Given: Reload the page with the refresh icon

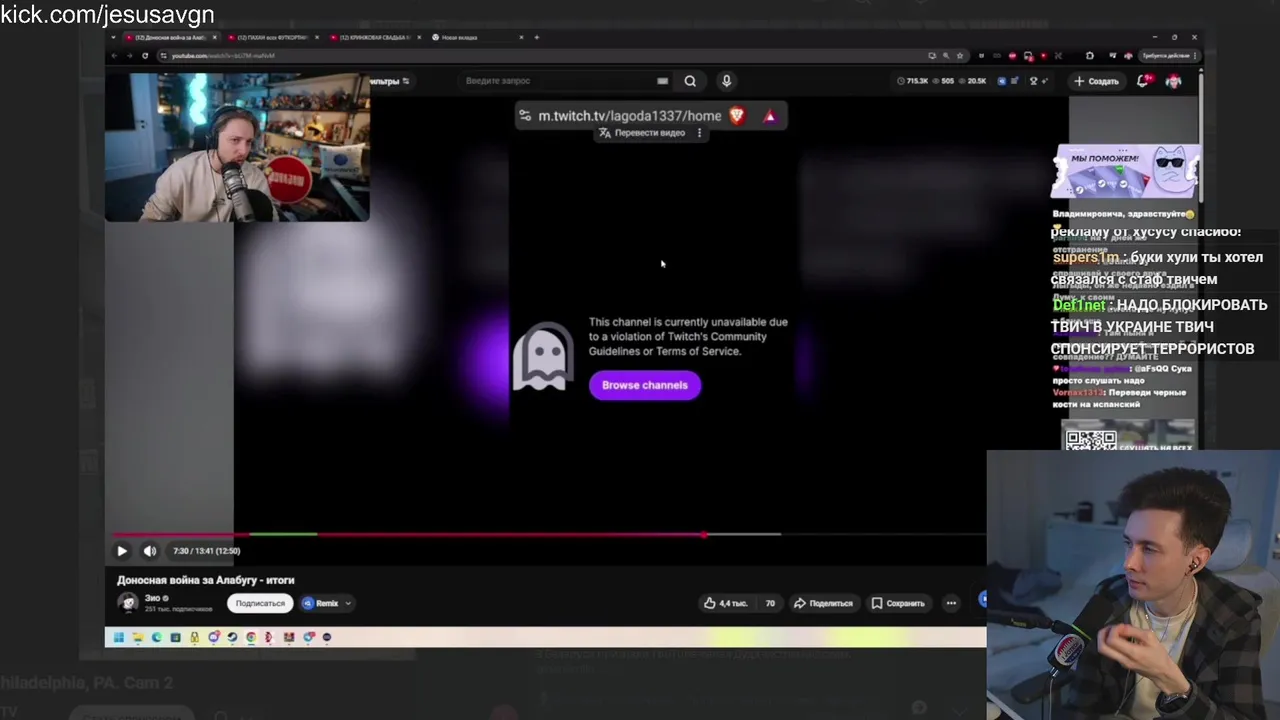Looking at the screenshot, I should click(146, 55).
